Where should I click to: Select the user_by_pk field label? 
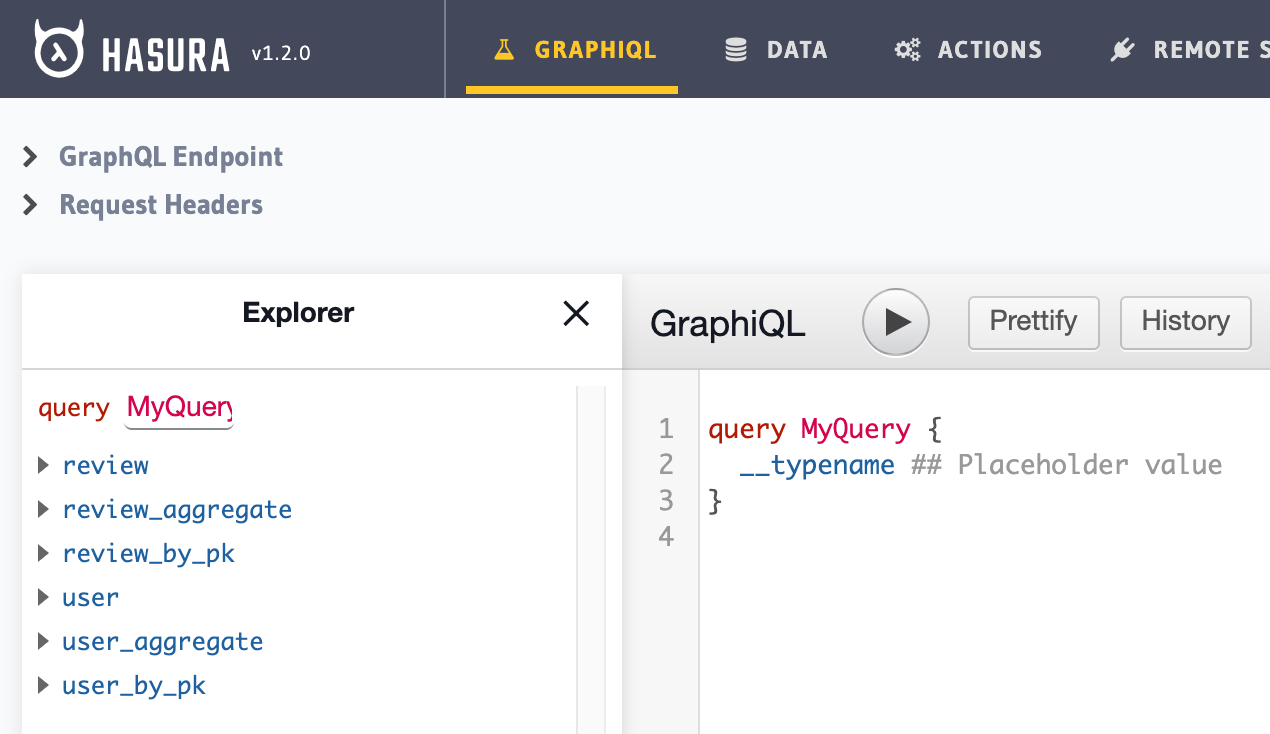pyautogui.click(x=134, y=685)
